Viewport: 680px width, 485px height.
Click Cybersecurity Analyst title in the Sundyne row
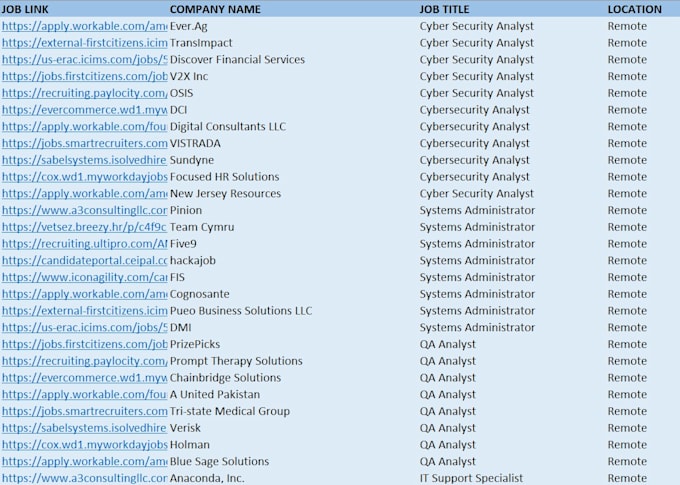(474, 160)
